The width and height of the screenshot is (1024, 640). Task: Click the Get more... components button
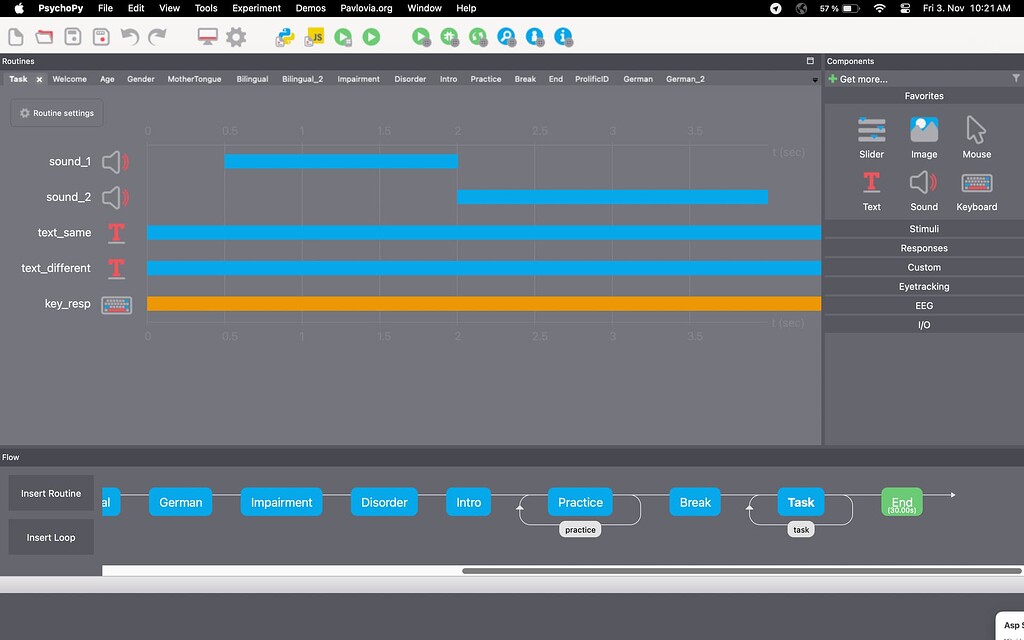pos(862,77)
